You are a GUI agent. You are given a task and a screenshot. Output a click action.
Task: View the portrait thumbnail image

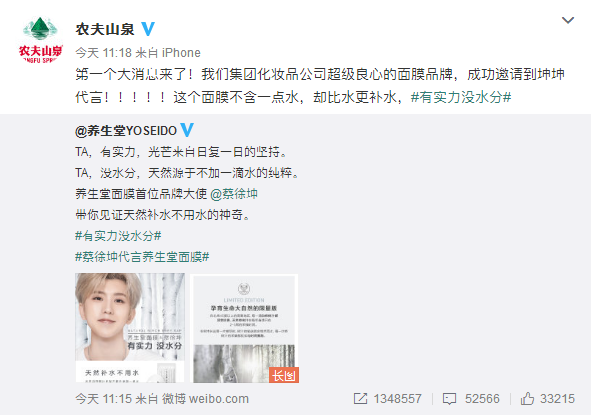[130, 328]
